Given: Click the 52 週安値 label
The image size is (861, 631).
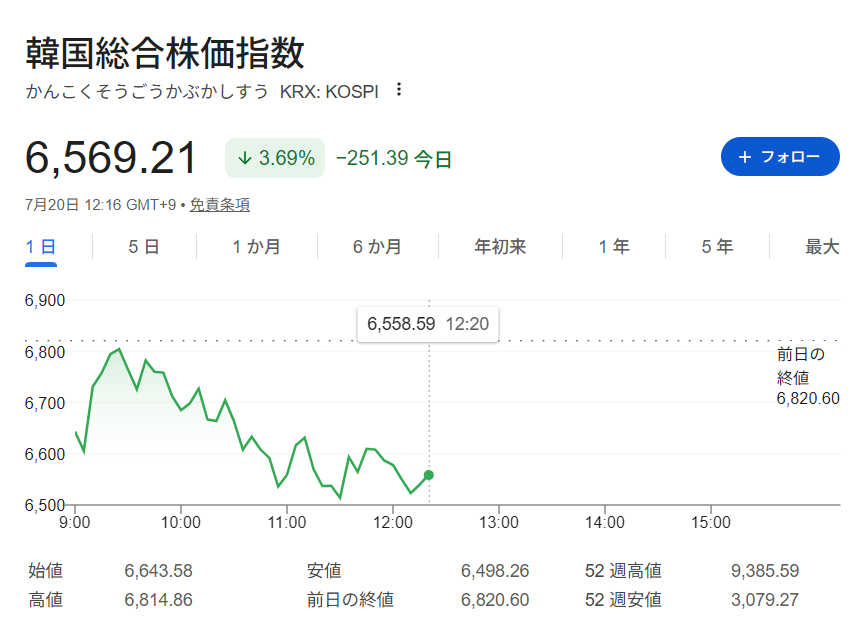Looking at the screenshot, I should tap(623, 600).
